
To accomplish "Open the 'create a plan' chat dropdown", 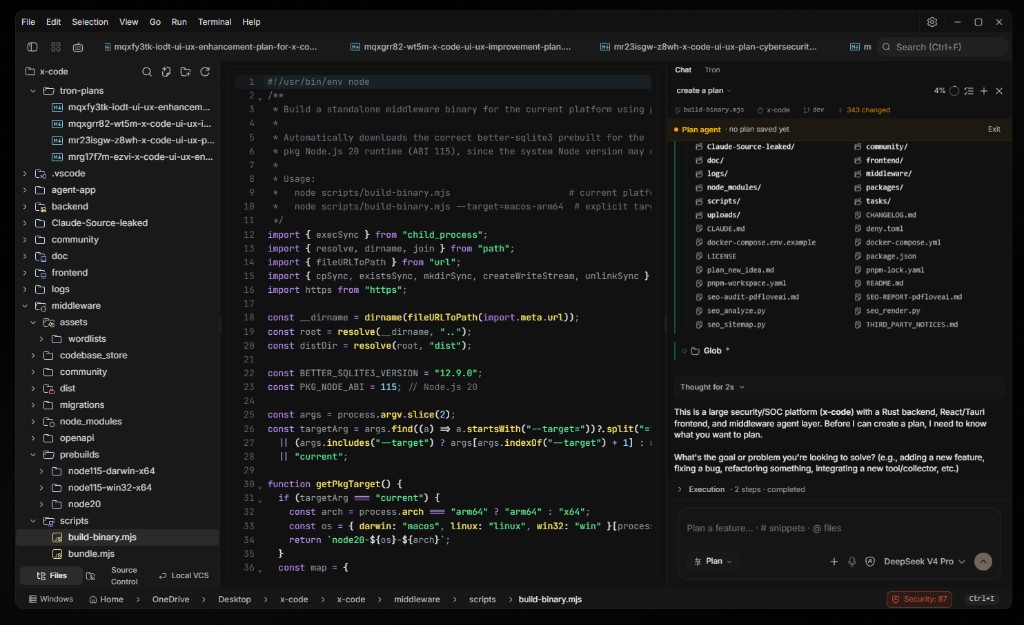I will (x=703, y=91).
